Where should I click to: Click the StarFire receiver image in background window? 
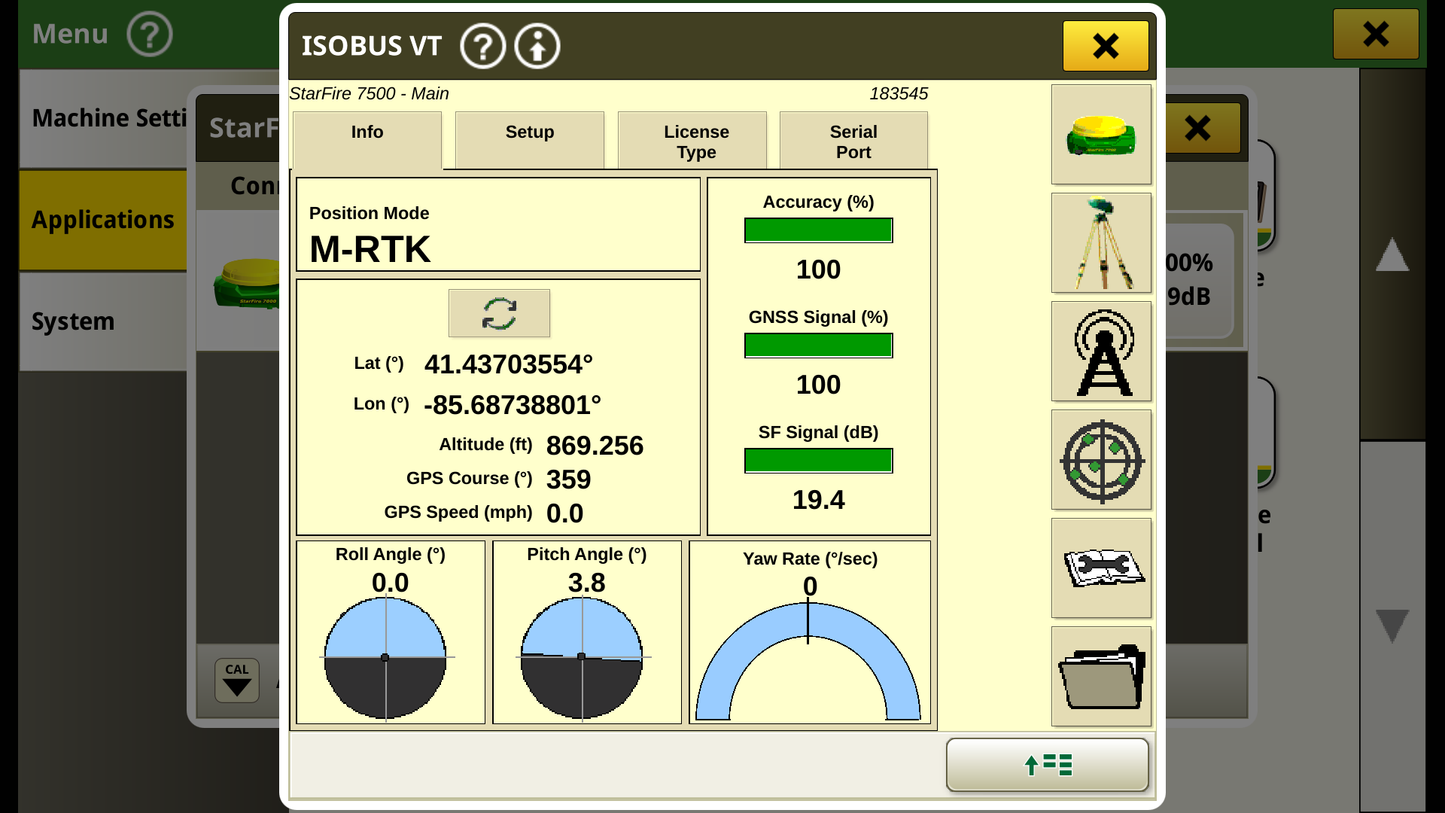(246, 284)
